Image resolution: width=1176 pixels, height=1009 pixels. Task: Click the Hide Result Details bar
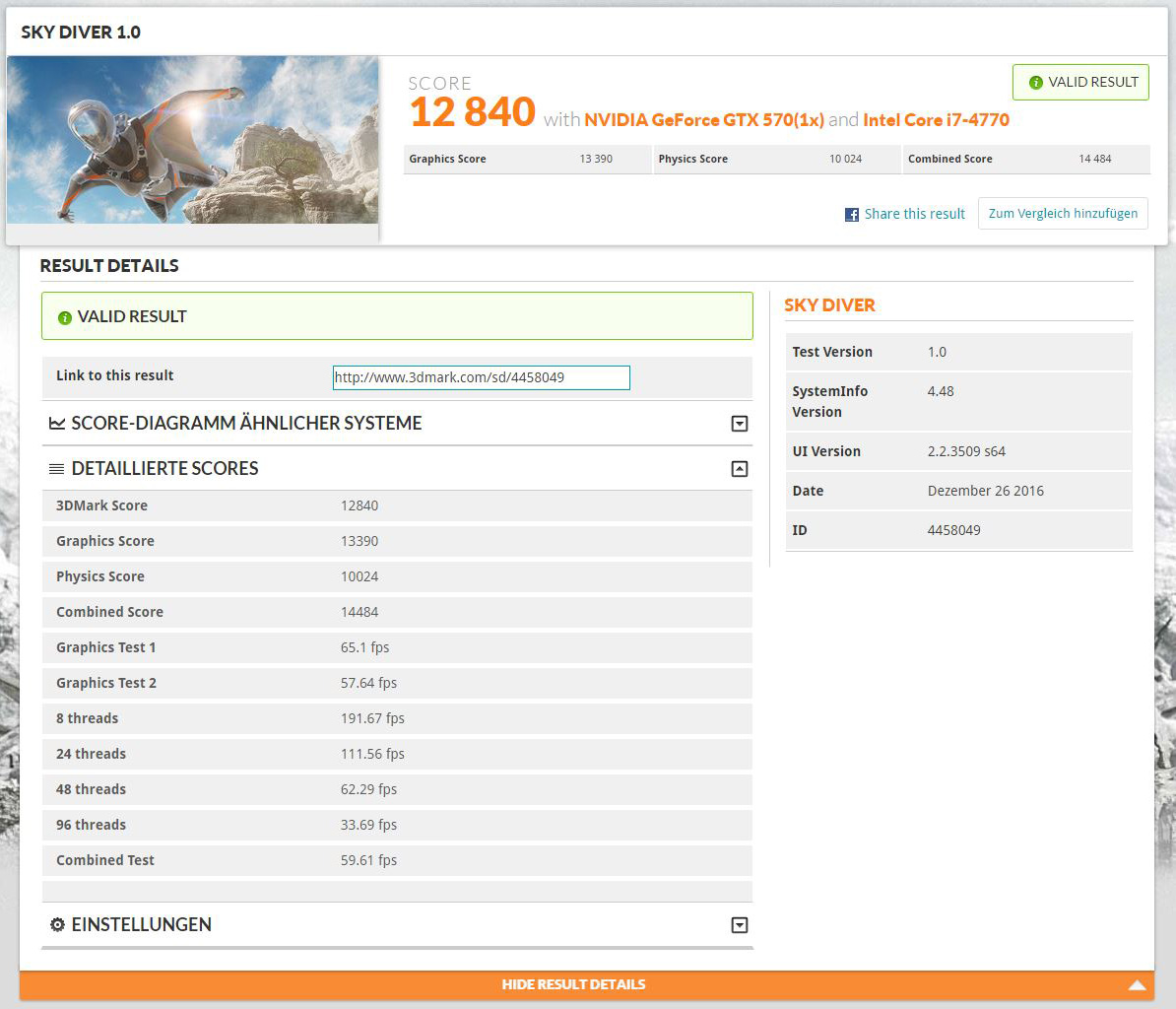(x=573, y=984)
